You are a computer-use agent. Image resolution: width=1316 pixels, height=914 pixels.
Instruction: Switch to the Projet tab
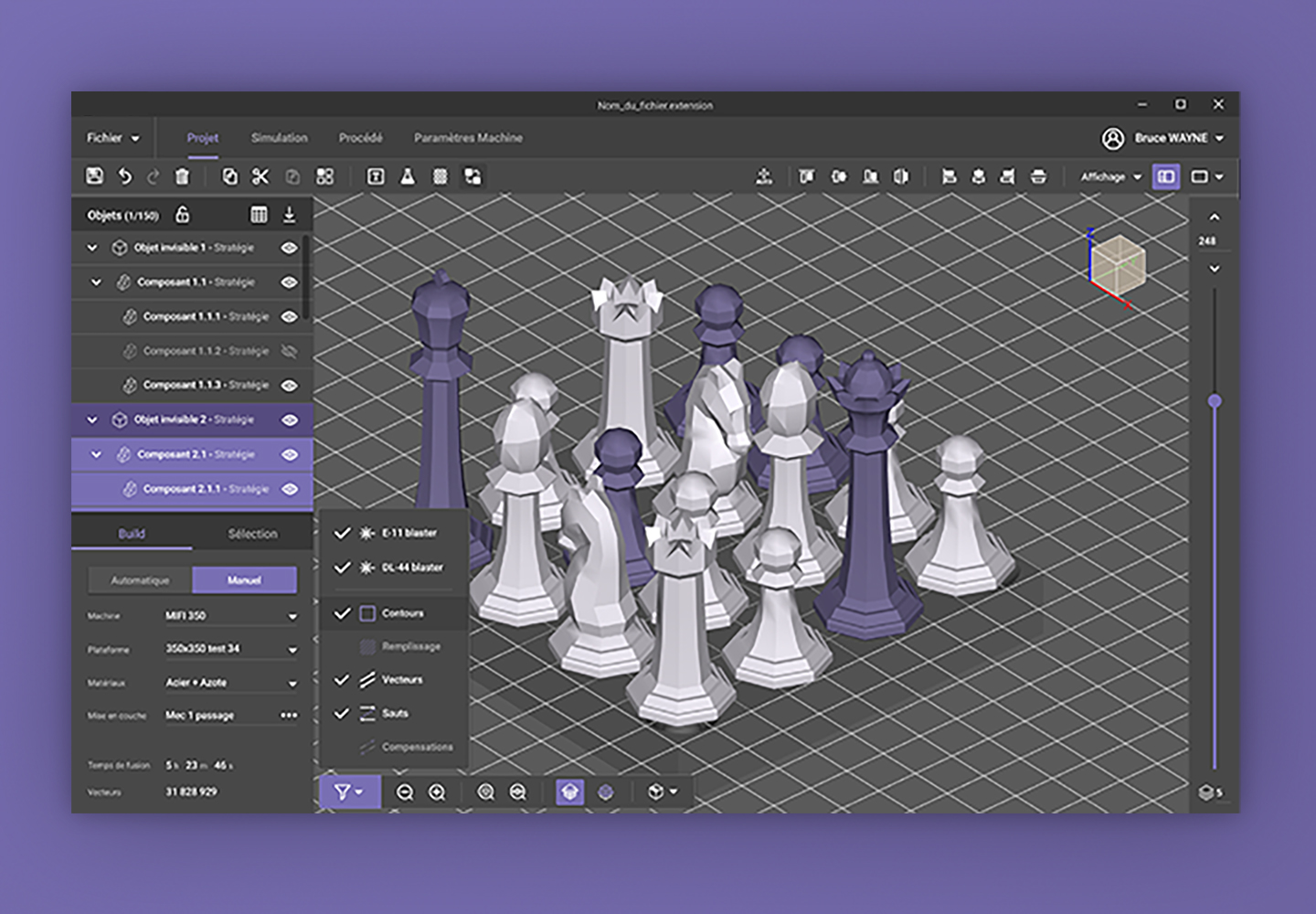(x=203, y=138)
